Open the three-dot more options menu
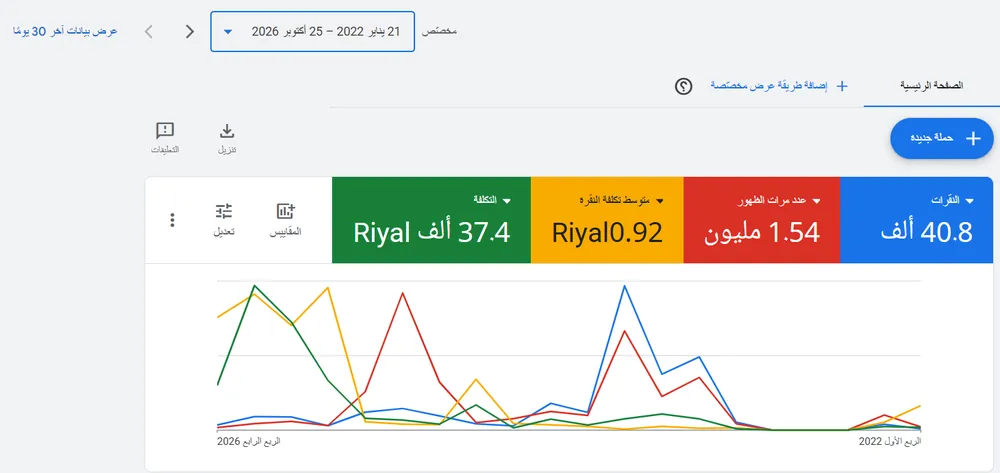Viewport: 1000px width, 473px height. [172, 221]
